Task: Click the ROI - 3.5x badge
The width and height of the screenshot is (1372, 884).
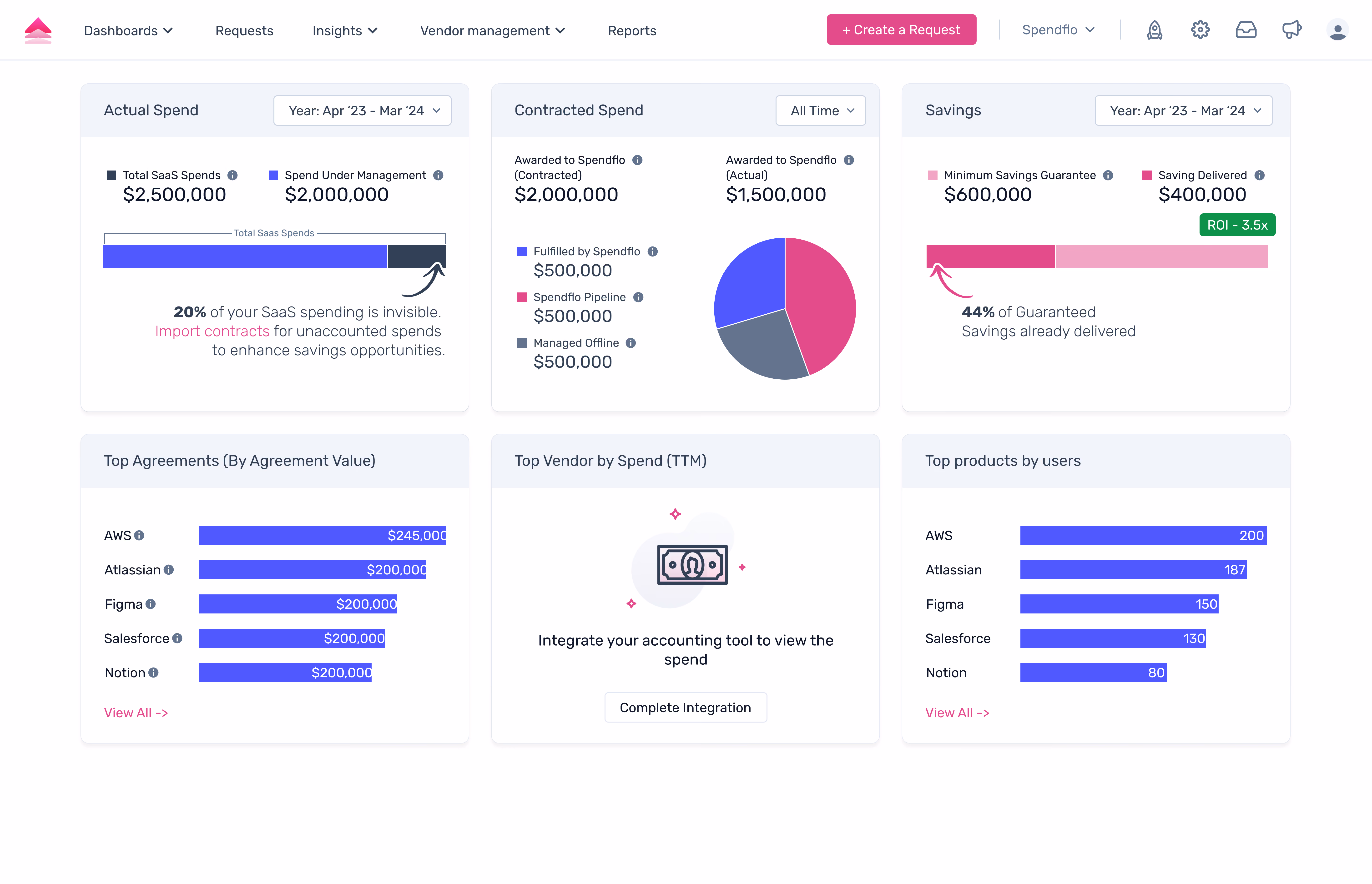Action: [x=1237, y=225]
